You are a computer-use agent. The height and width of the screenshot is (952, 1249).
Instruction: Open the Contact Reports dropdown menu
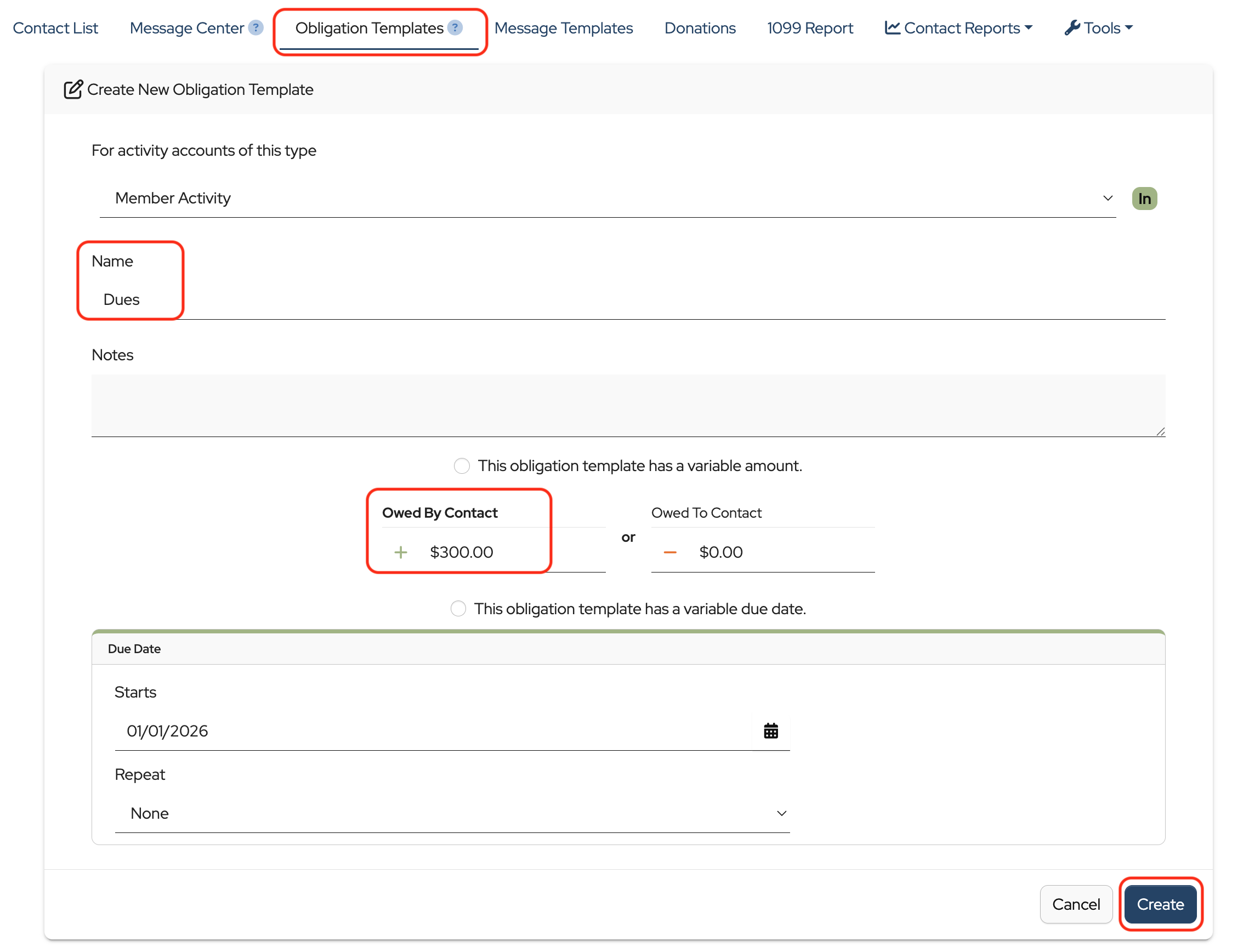tap(958, 28)
